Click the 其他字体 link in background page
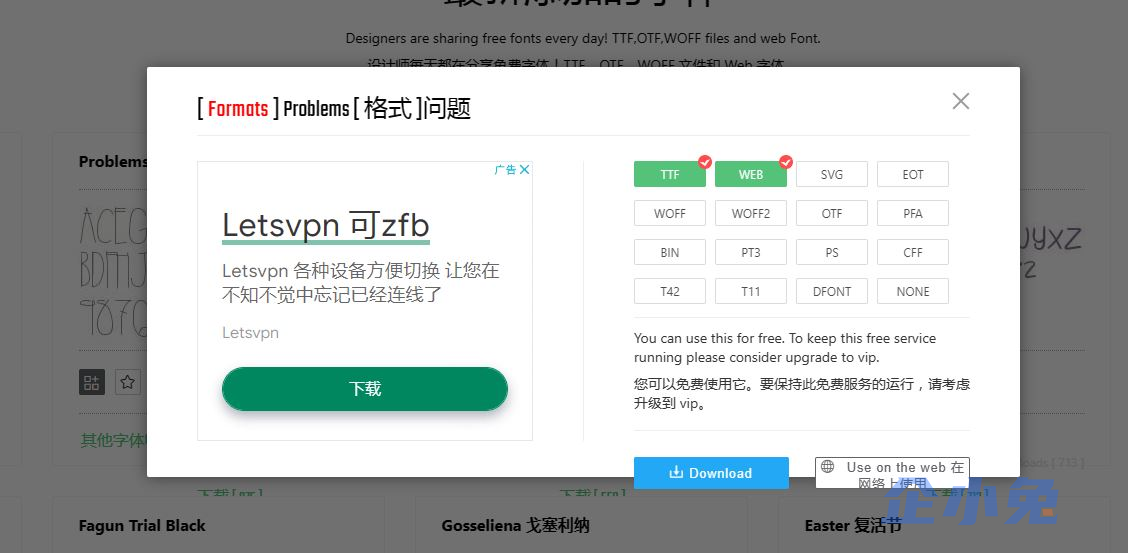Viewport: 1128px width, 553px height. tap(113, 440)
